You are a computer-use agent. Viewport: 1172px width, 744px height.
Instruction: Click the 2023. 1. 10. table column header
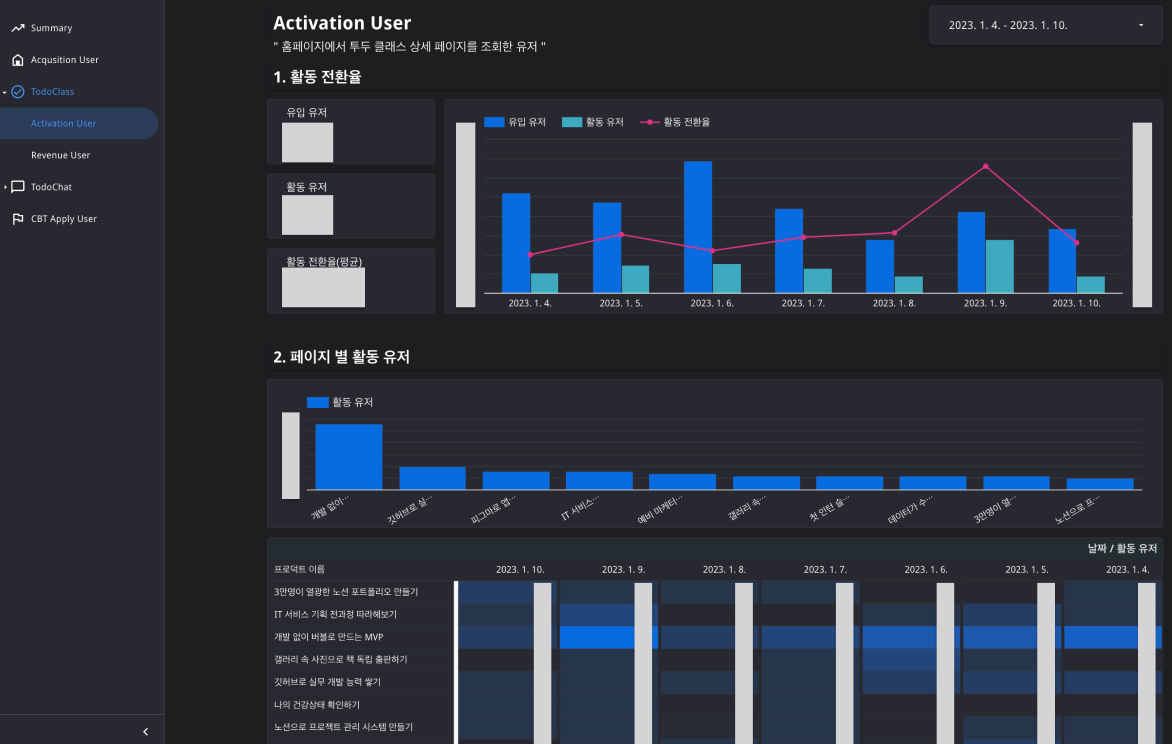[520, 569]
